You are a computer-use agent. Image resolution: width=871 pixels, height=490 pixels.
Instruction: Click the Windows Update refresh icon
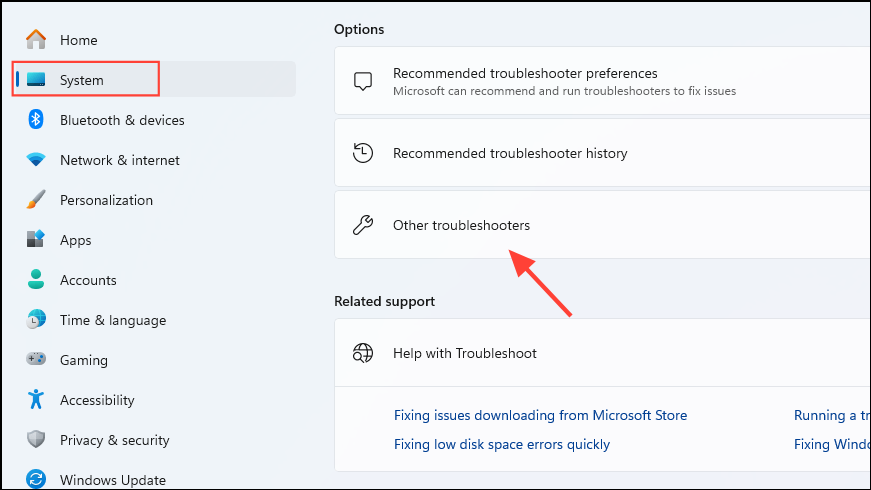click(x=36, y=479)
